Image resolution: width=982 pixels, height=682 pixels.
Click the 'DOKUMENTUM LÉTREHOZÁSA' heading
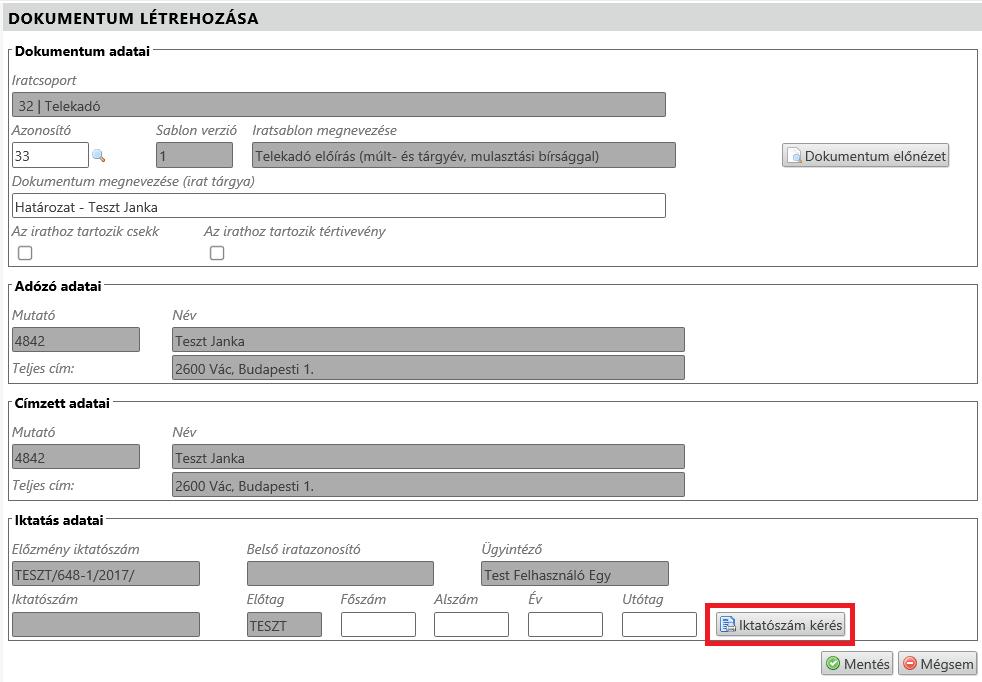click(x=133, y=18)
